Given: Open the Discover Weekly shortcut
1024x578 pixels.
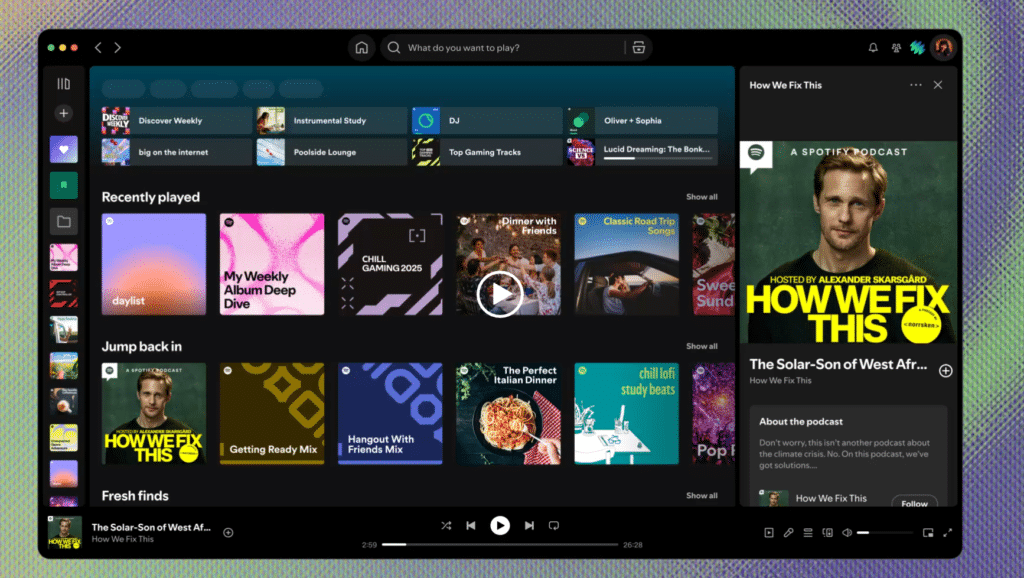Looking at the screenshot, I should 176,121.
